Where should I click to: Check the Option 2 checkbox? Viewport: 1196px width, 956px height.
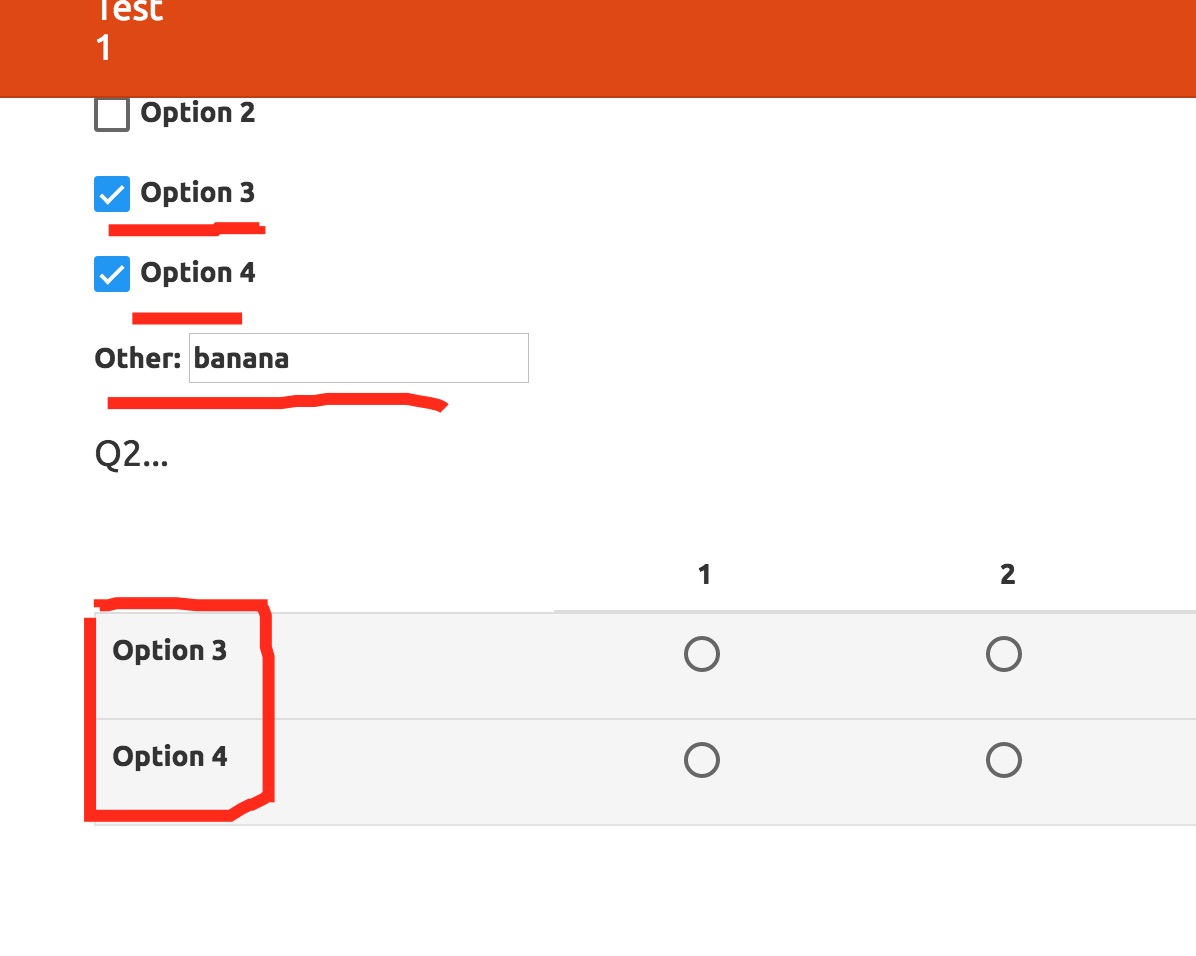click(x=112, y=114)
